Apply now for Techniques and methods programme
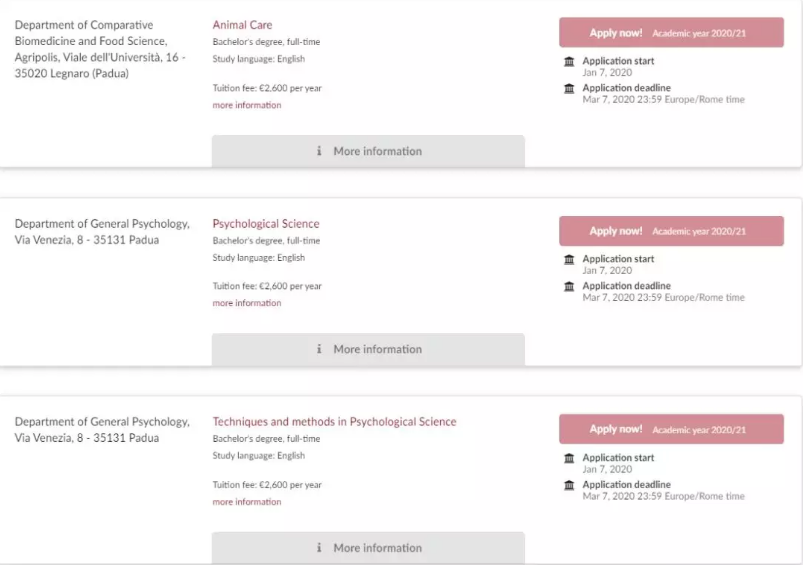The image size is (805, 565). pos(671,429)
